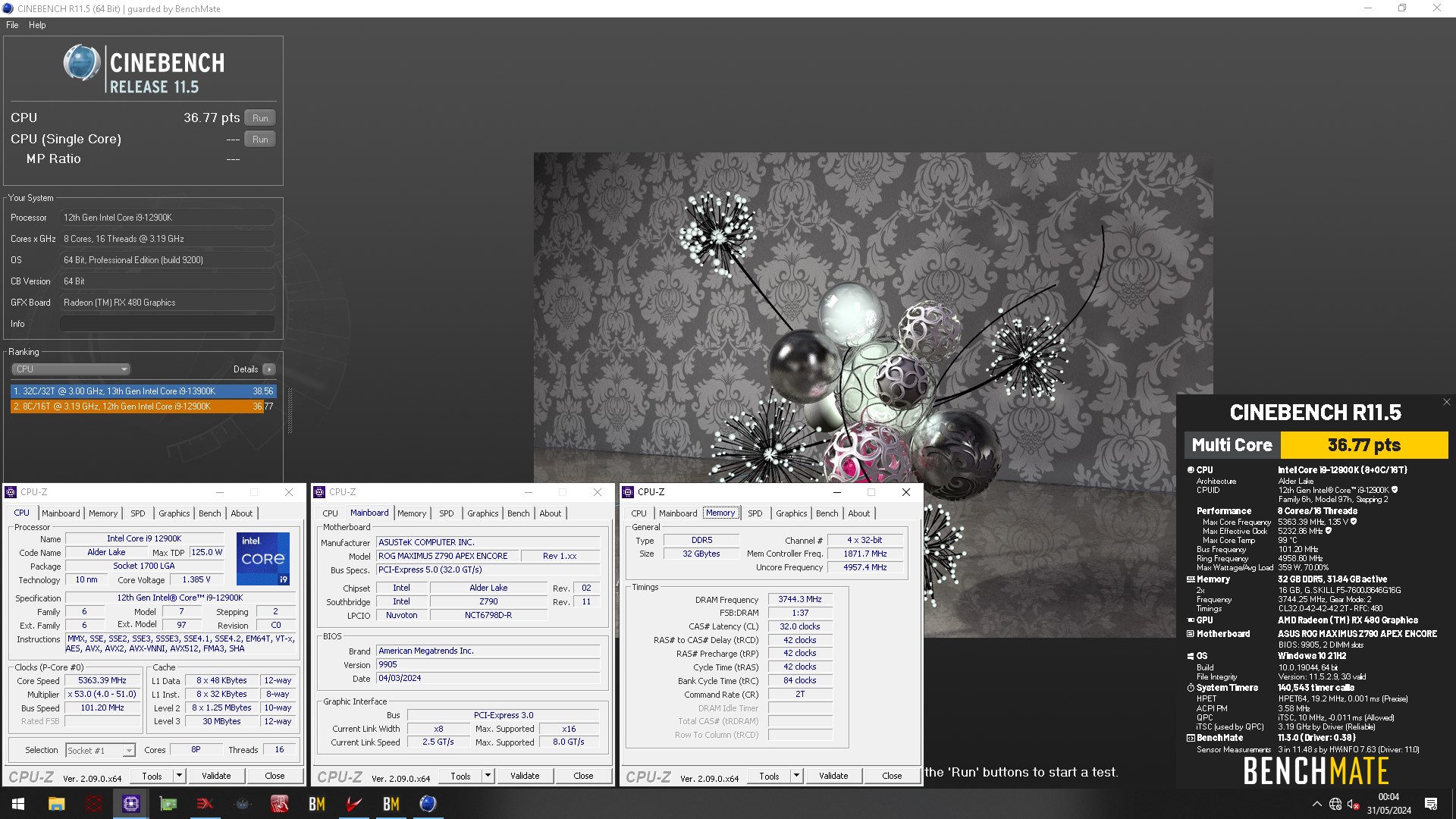Viewport: 1456px width, 819px height.
Task: Click the BIOS Version value 9905
Action: (488, 664)
